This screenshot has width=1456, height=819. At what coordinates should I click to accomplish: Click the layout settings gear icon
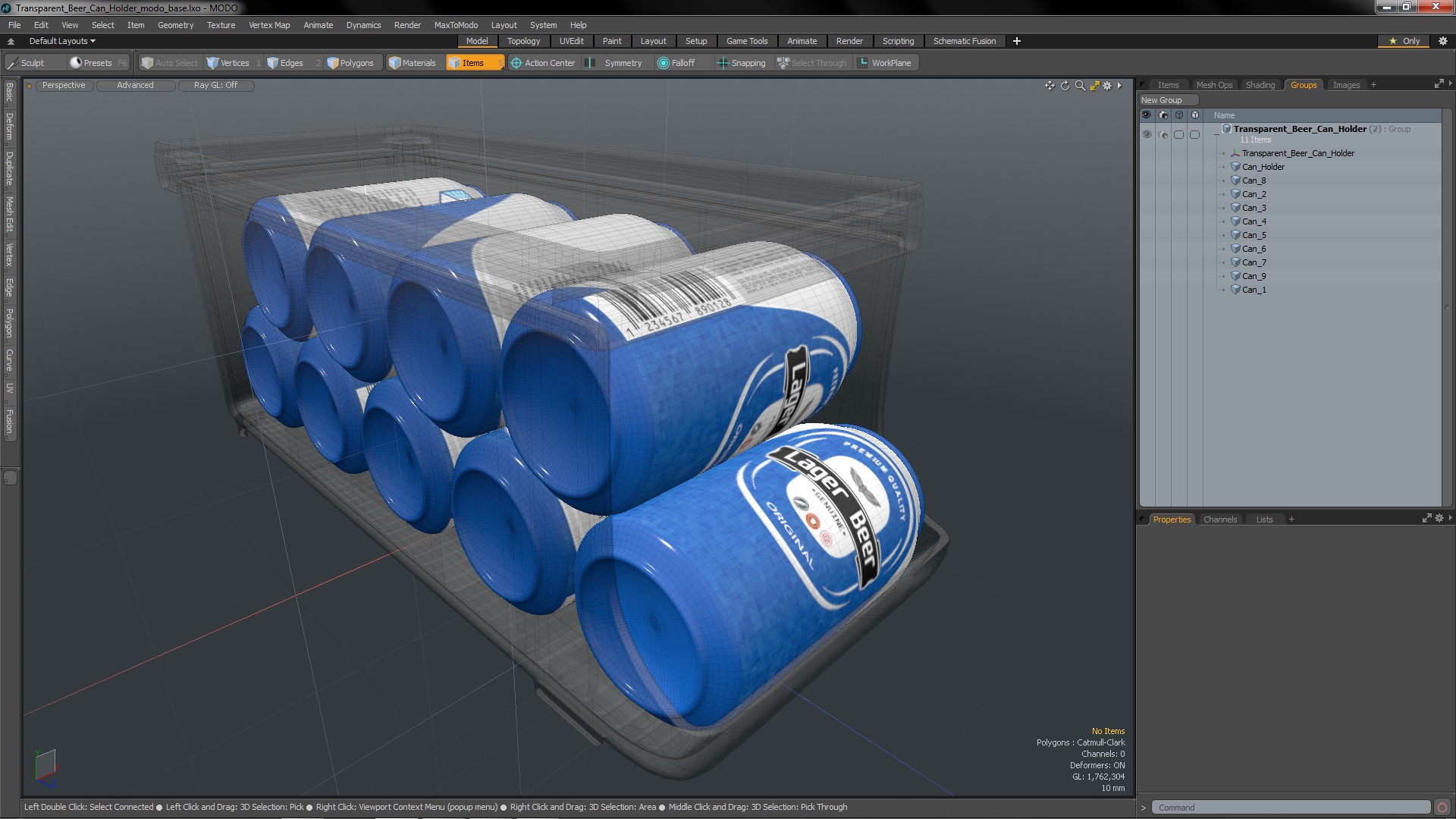coord(1443,41)
